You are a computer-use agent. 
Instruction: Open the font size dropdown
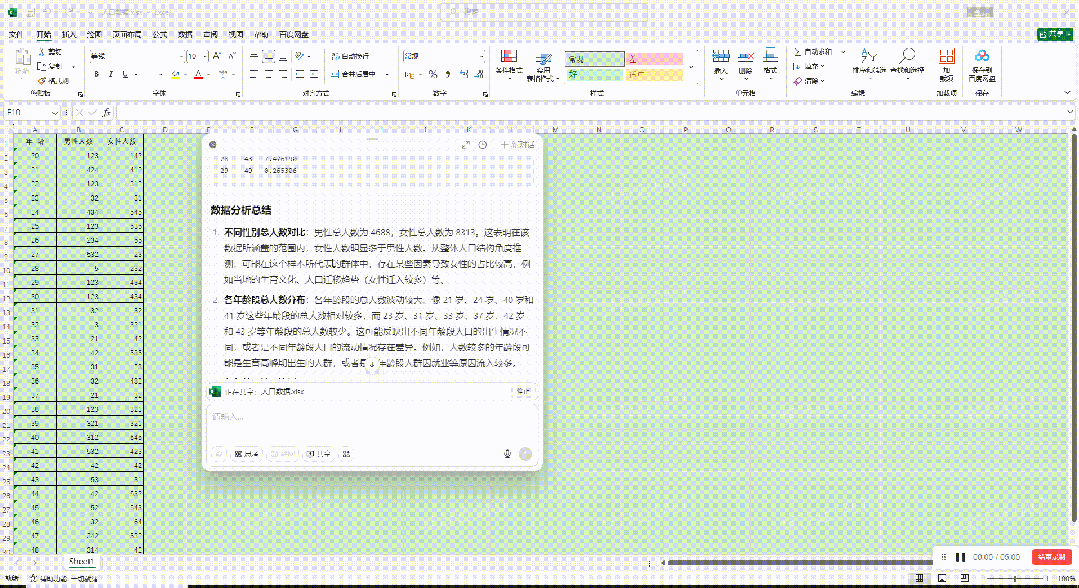[x=206, y=56]
